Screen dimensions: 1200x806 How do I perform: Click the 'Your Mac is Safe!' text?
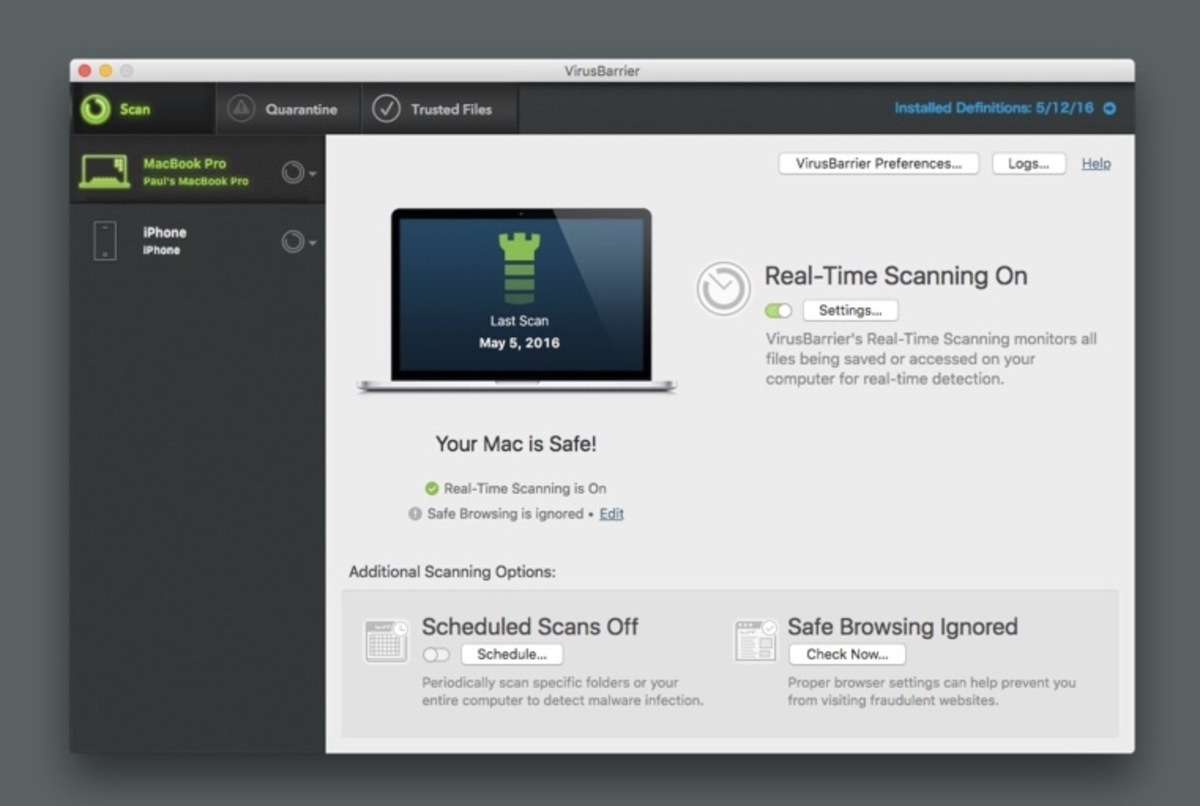tap(516, 443)
